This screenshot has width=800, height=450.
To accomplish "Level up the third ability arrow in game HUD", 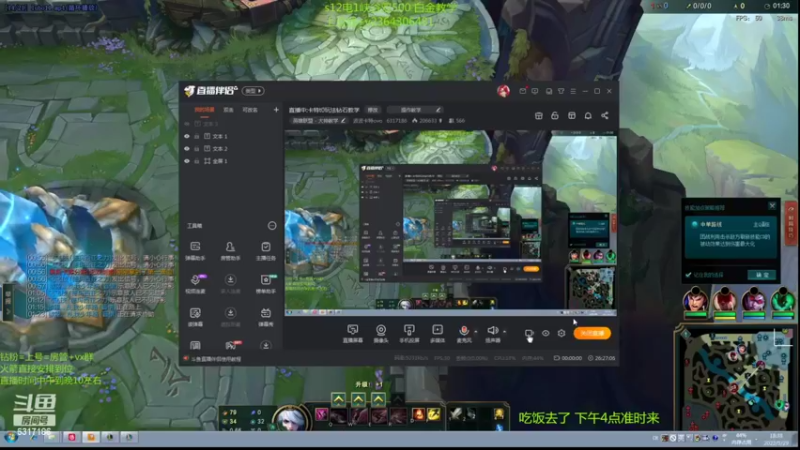I will point(378,399).
